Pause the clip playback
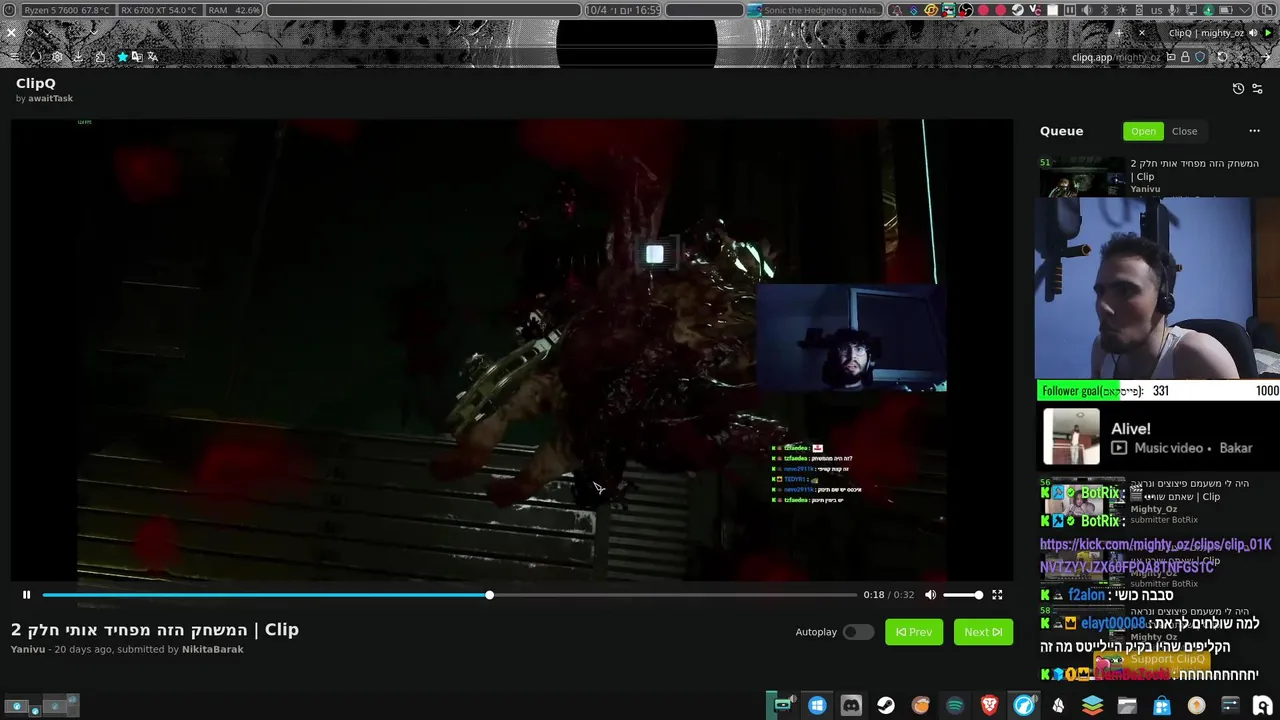Viewport: 1280px width, 720px height. point(26,595)
